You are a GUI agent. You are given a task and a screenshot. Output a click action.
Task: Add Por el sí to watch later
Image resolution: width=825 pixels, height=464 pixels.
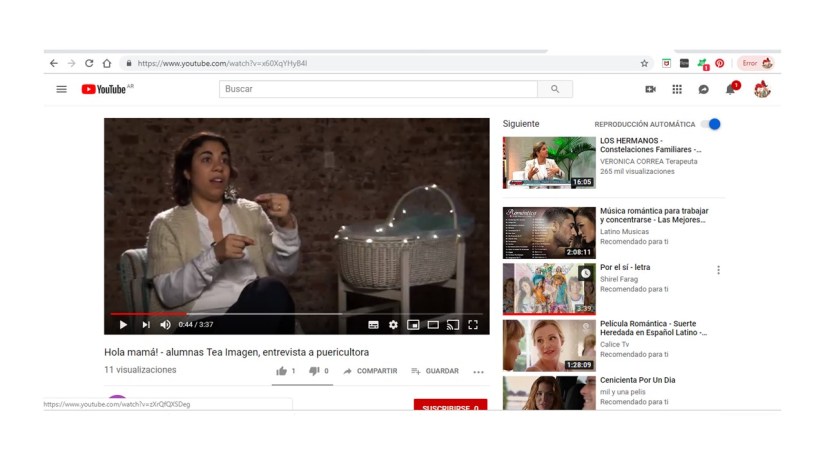click(x=585, y=273)
